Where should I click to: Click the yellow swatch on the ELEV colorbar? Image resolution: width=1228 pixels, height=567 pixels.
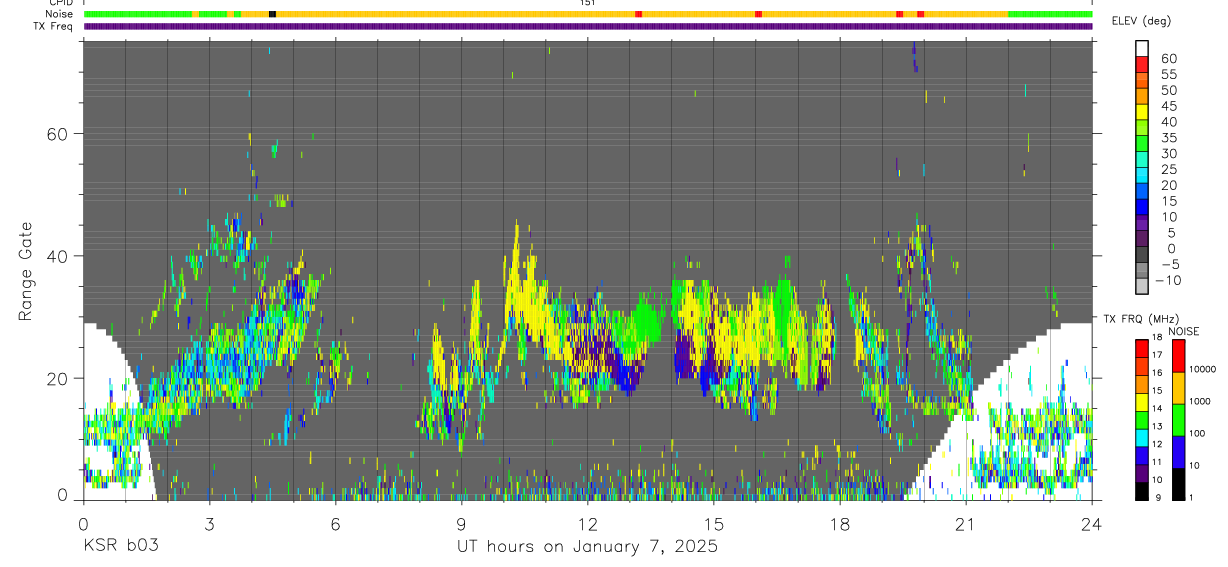click(x=1142, y=111)
